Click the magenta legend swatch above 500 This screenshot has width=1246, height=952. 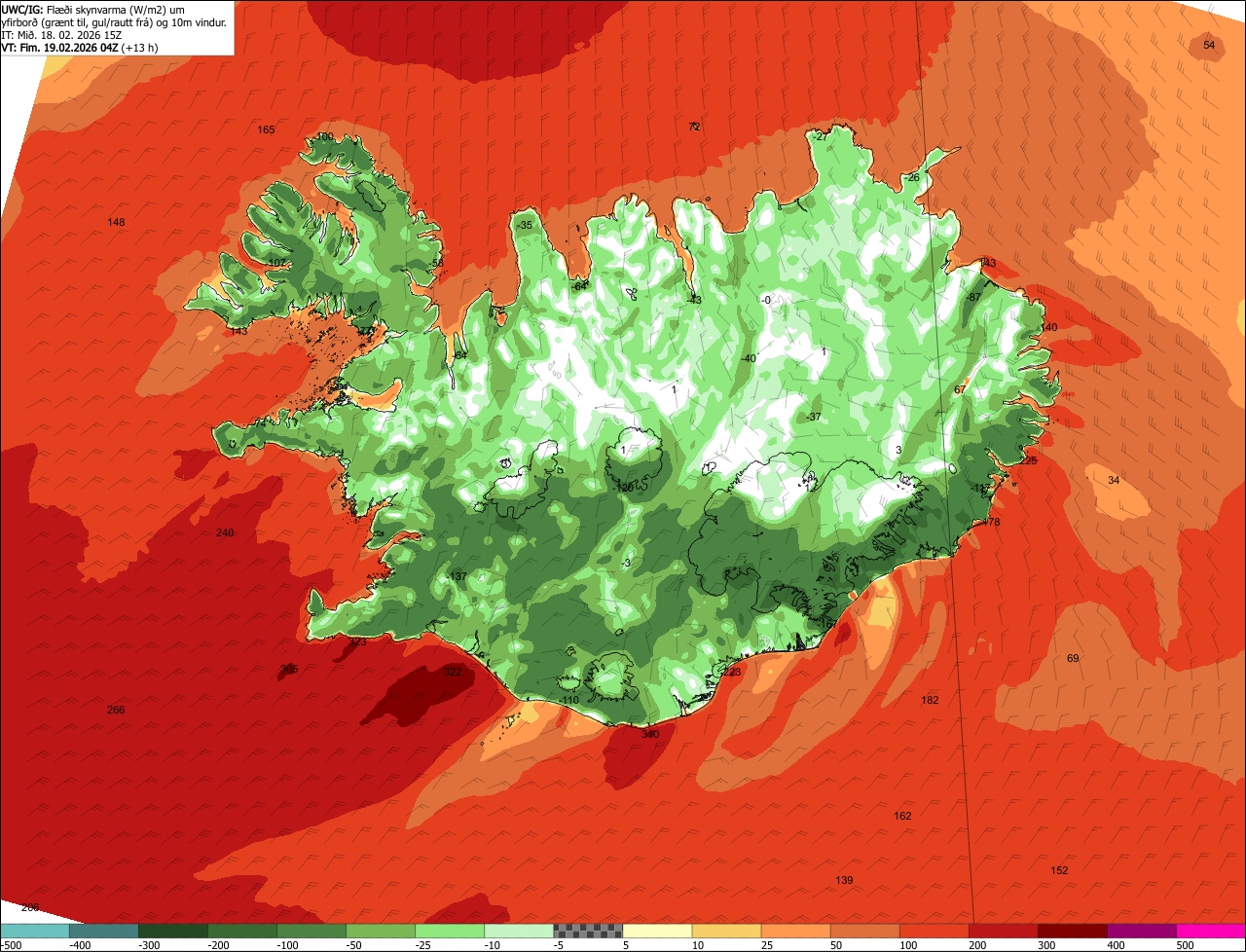[1211, 931]
